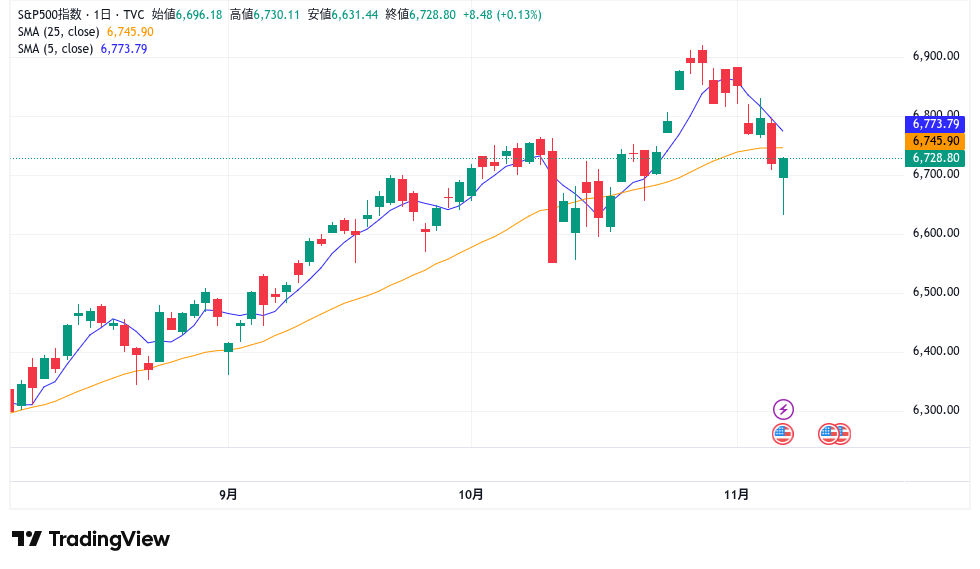
Task: Click the 11月 label on time axis
Action: point(736,494)
